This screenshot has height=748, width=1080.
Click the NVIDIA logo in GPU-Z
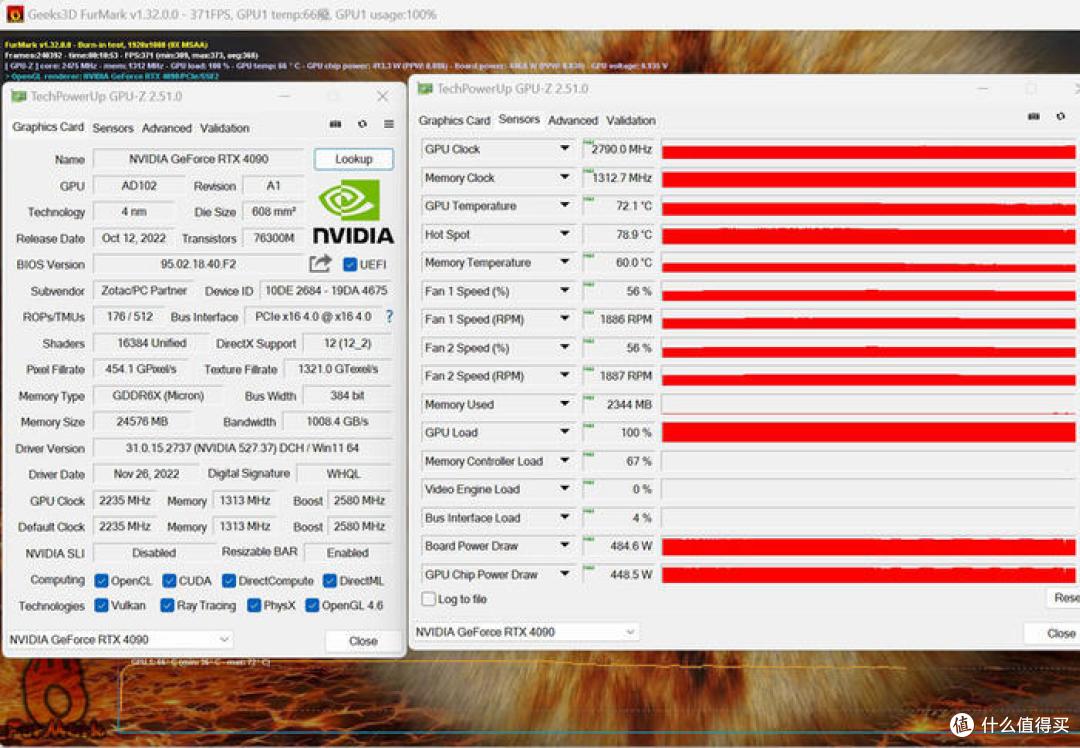click(x=353, y=212)
